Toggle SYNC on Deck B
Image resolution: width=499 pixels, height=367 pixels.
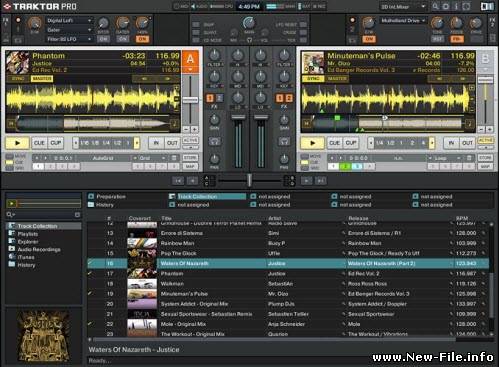[313, 79]
